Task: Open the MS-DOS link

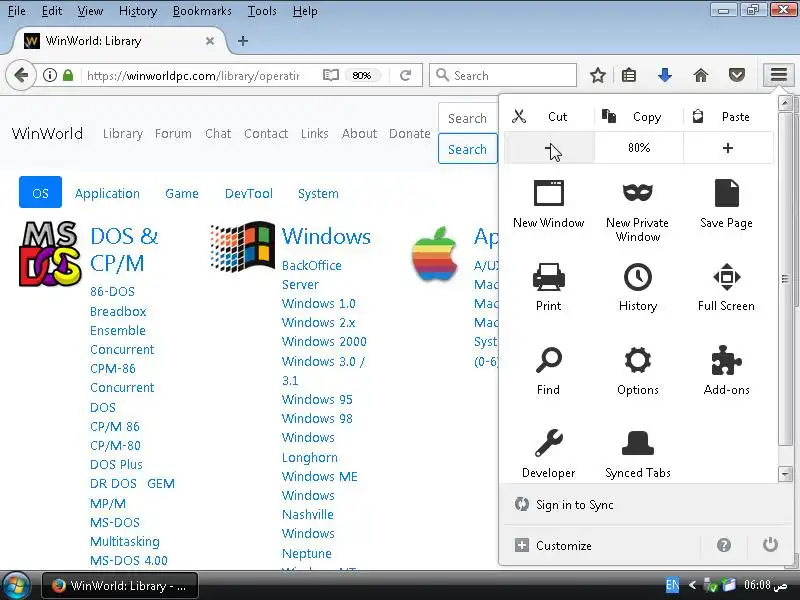Action: pos(115,522)
